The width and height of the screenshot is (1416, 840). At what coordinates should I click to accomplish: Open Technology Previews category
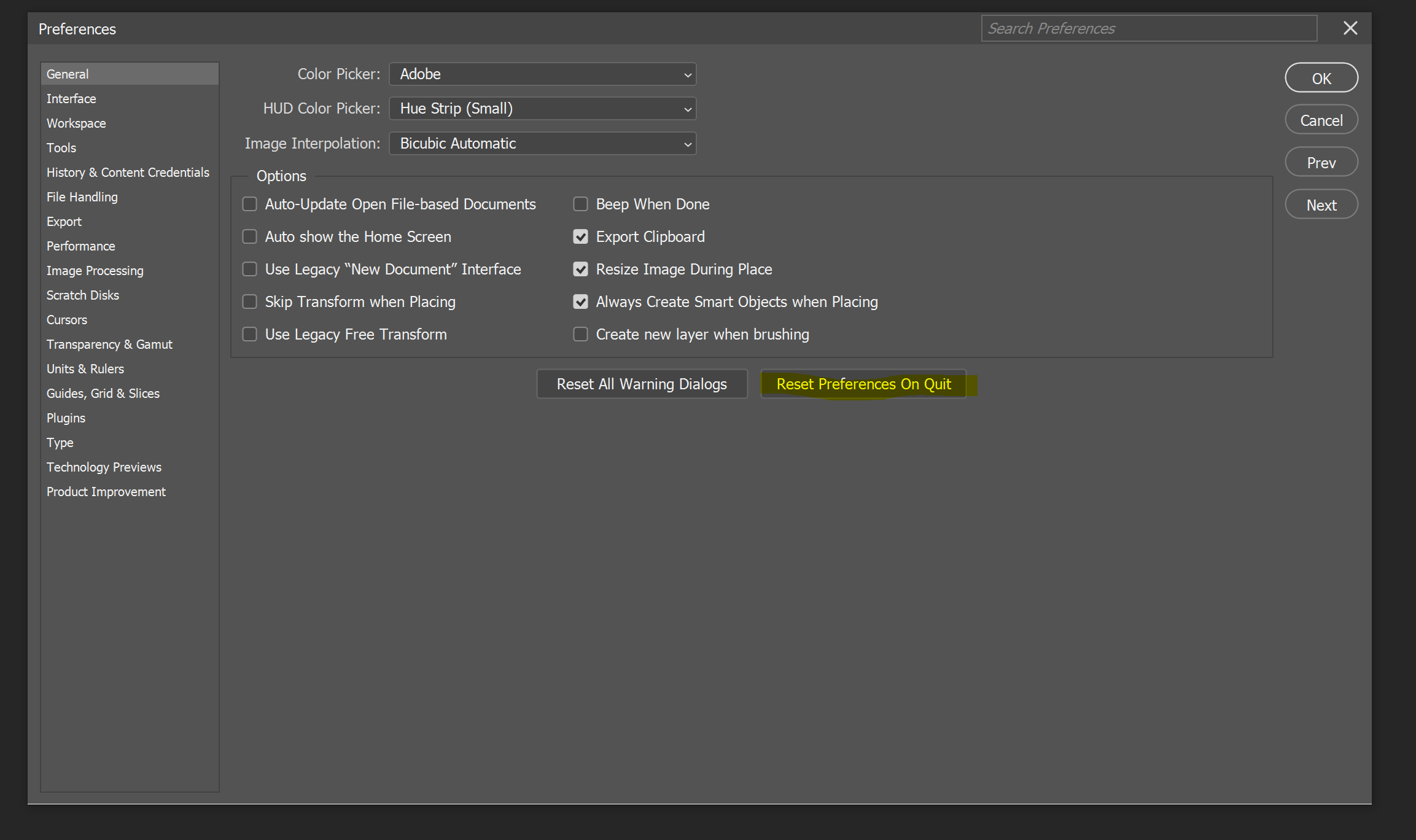[104, 467]
